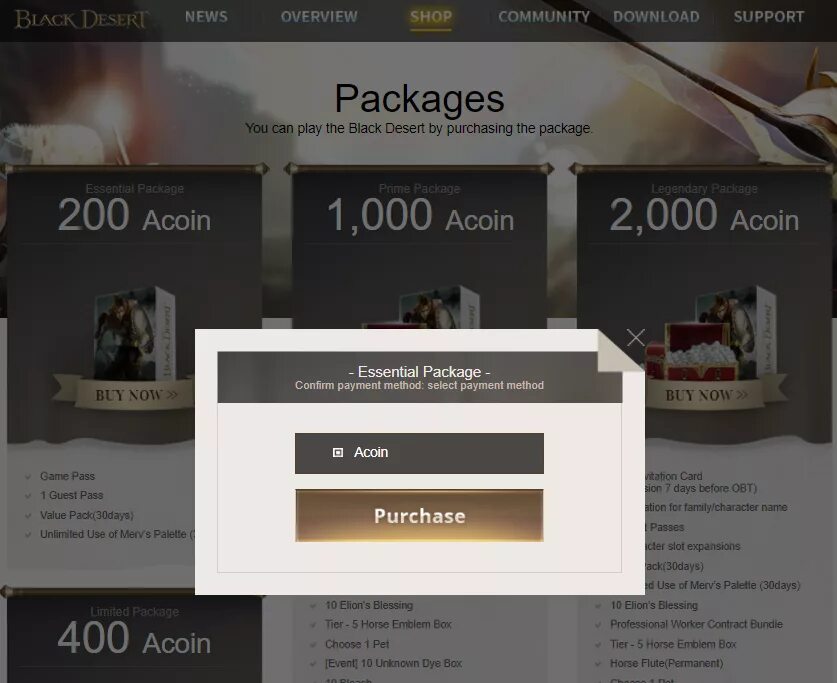
Task: Open the Black Desert logo home link
Action: pos(81,19)
